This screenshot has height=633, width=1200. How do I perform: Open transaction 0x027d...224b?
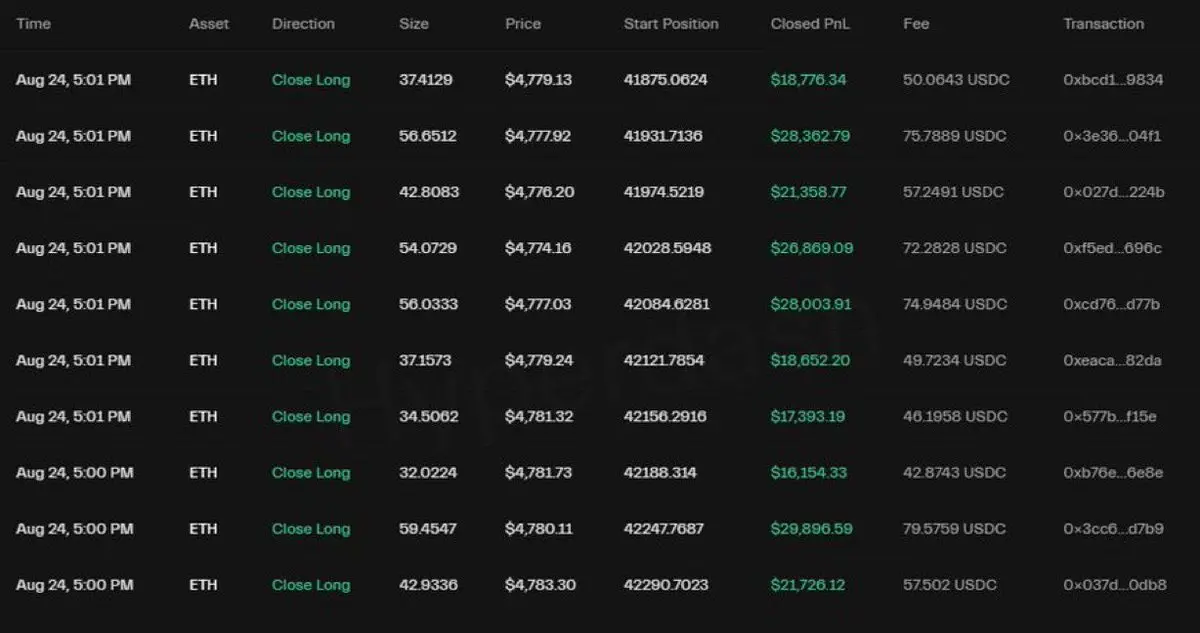1114,192
